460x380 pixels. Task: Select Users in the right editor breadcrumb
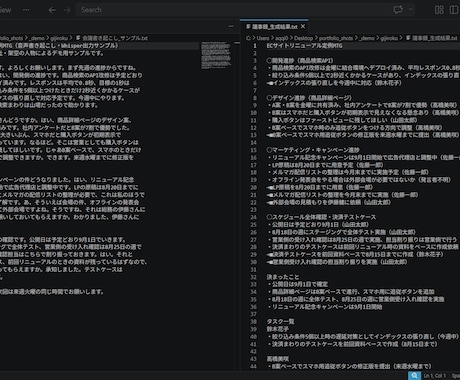point(263,38)
